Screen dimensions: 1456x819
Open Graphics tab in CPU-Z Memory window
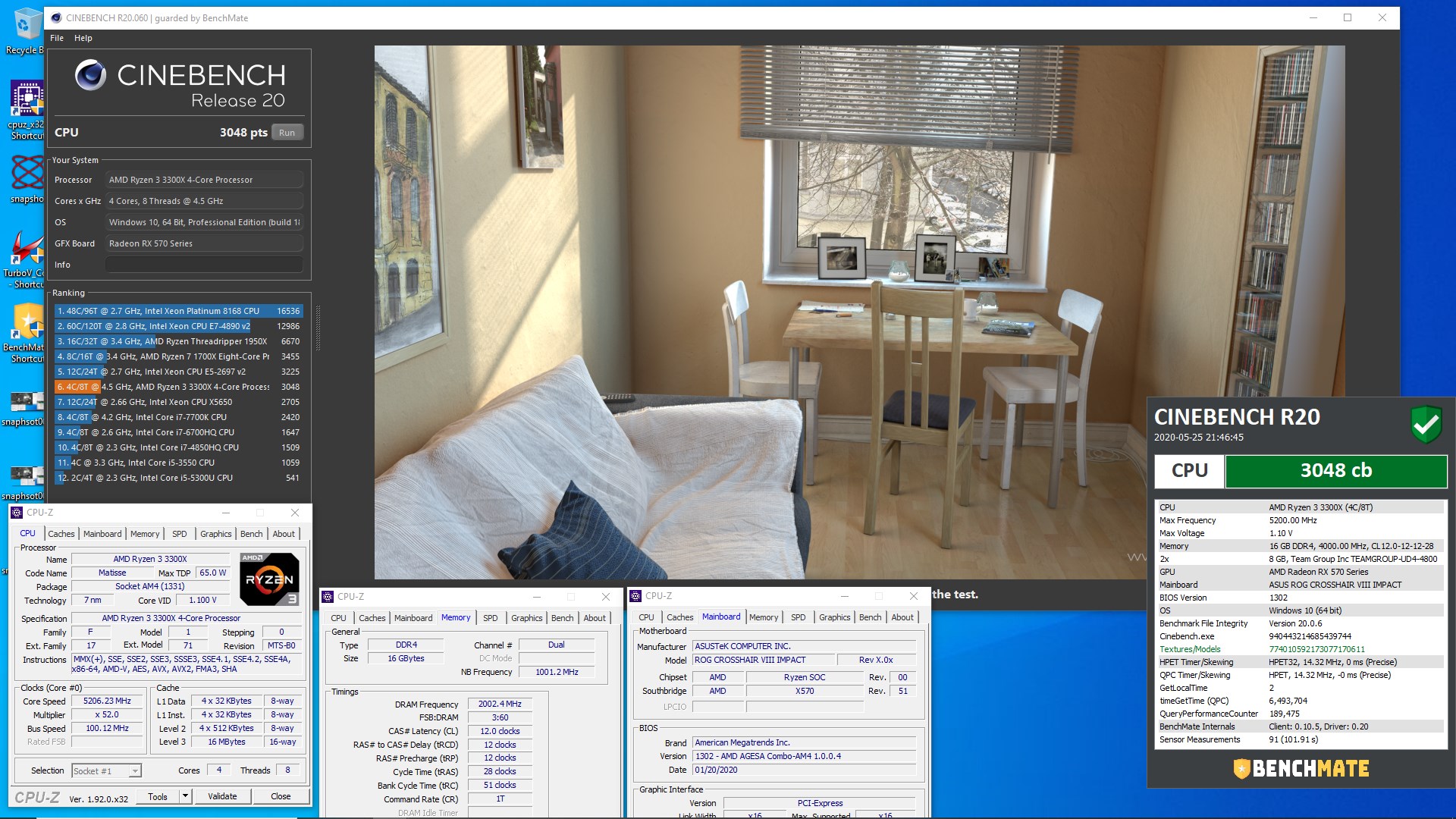pyautogui.click(x=527, y=618)
